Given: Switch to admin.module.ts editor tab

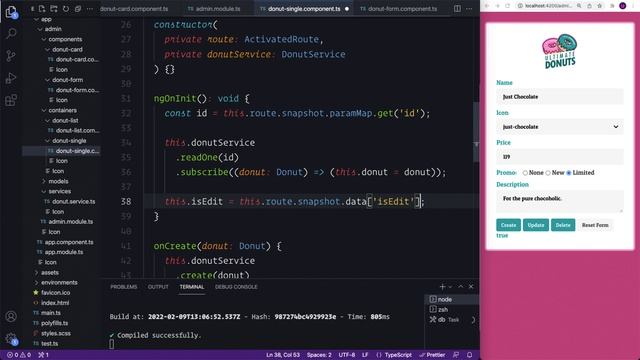Looking at the screenshot, I should coord(218,9).
